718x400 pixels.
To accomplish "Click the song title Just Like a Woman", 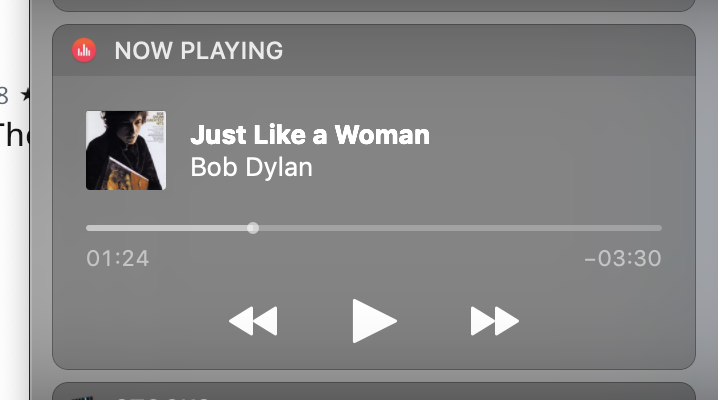I will tap(310, 135).
